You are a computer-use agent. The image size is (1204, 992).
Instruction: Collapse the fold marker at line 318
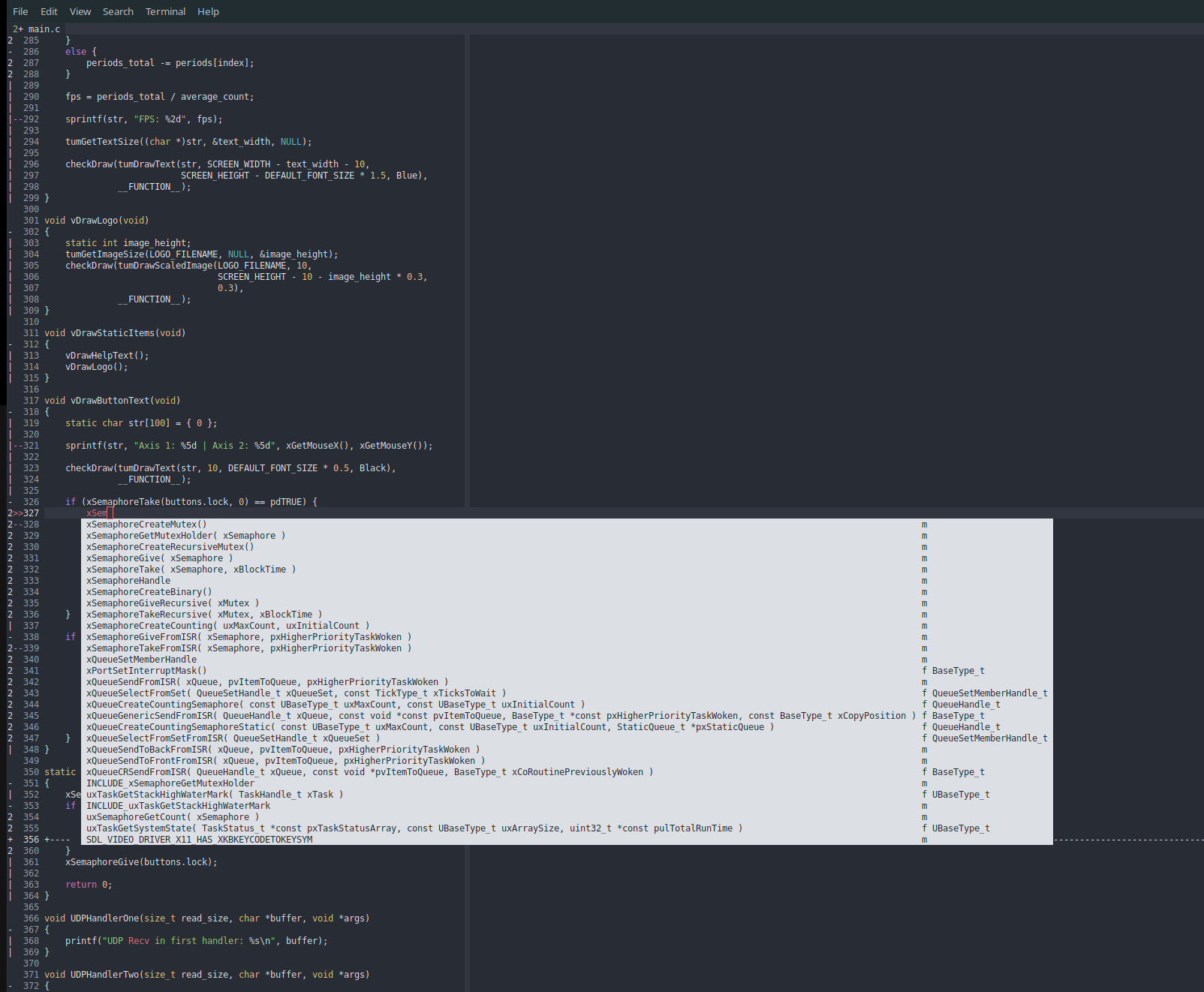point(11,412)
